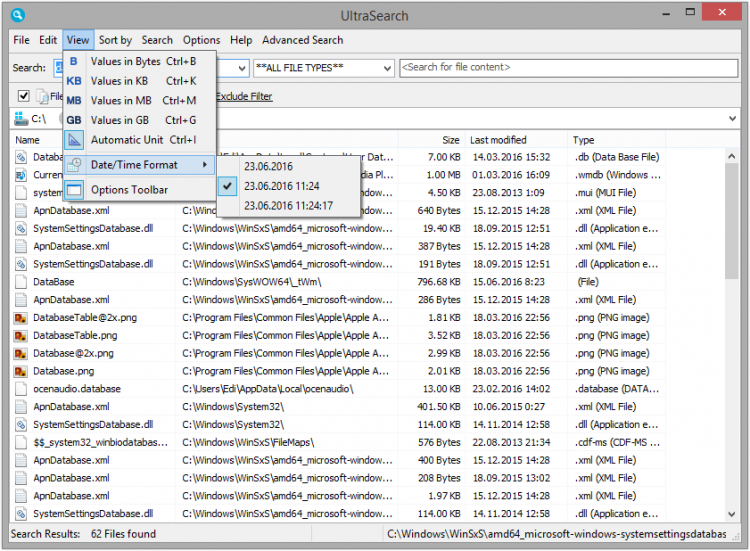Click the $$_system32_winbiodatabas file icon
Screen dimensions: 750x551
[x=21, y=442]
